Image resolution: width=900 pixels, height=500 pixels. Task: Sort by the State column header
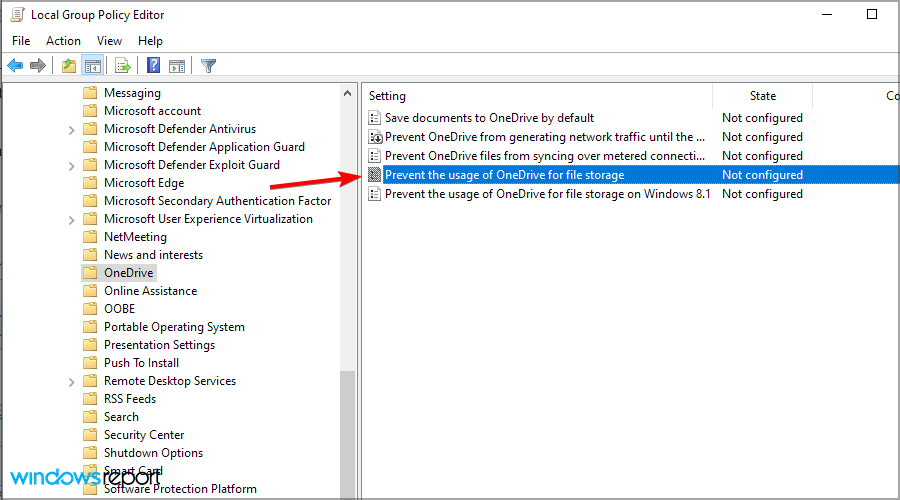click(762, 96)
